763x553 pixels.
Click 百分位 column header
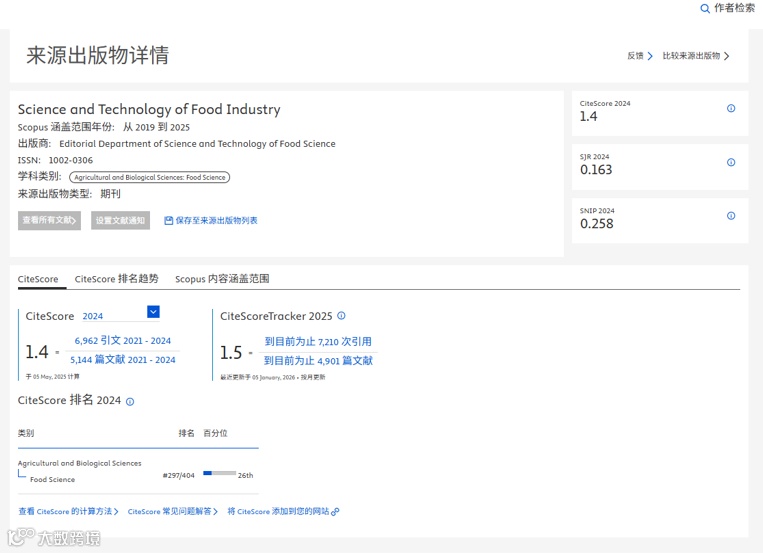[215, 433]
